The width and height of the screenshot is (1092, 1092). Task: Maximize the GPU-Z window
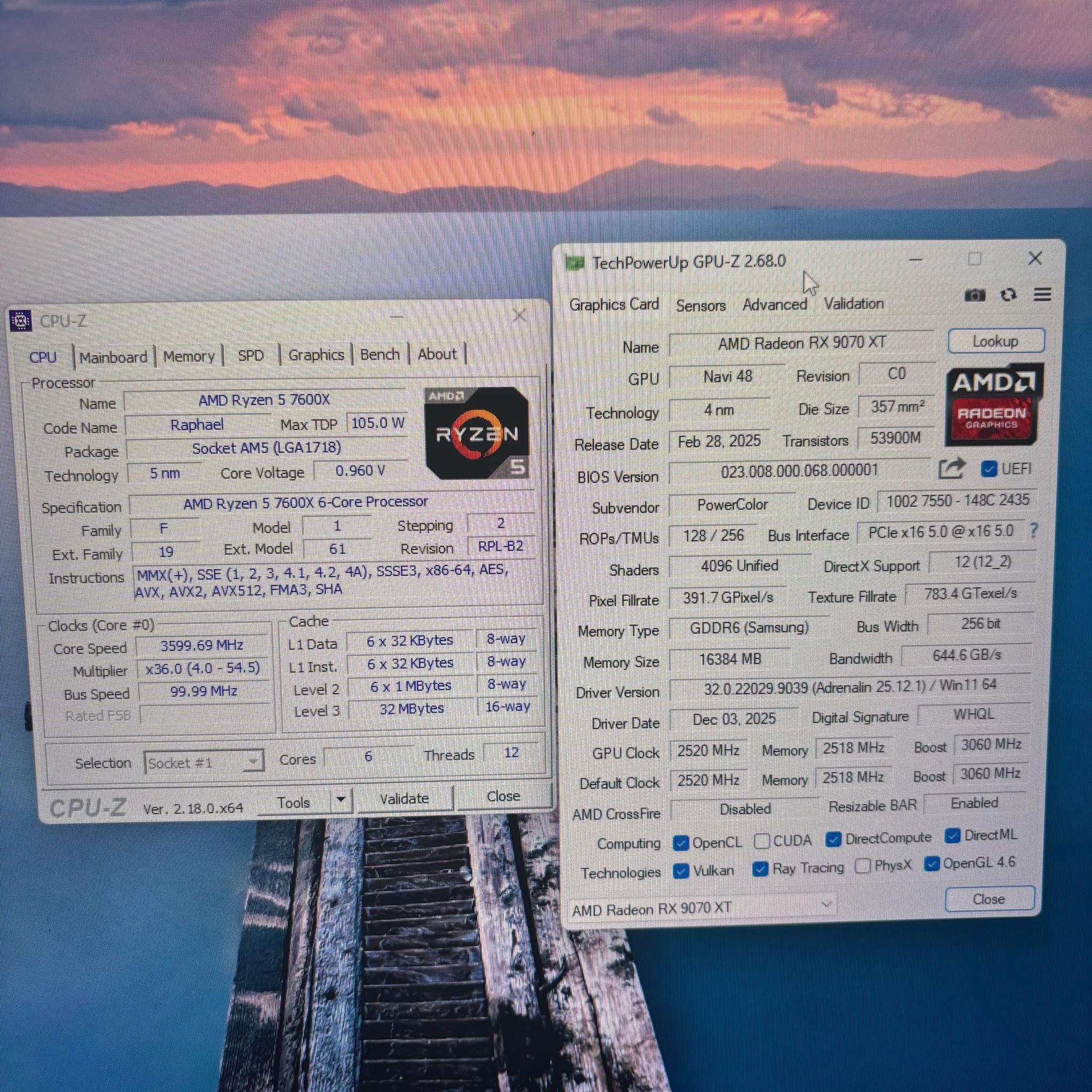(x=975, y=259)
